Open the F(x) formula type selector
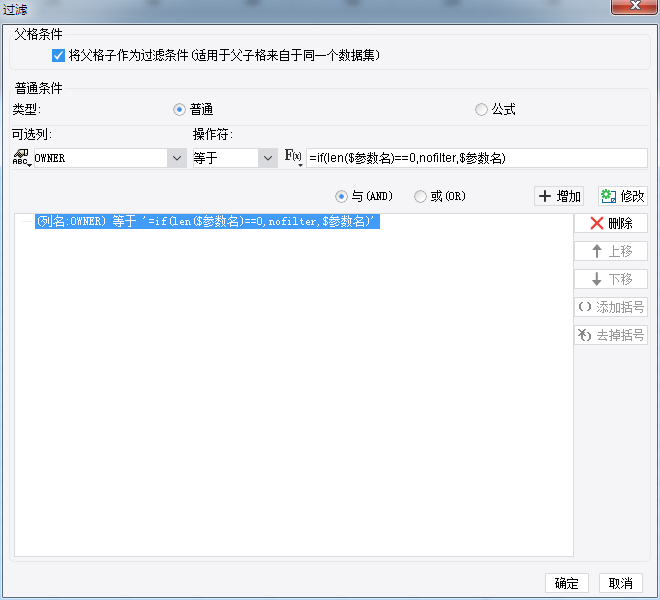This screenshot has width=660, height=600. (294, 158)
